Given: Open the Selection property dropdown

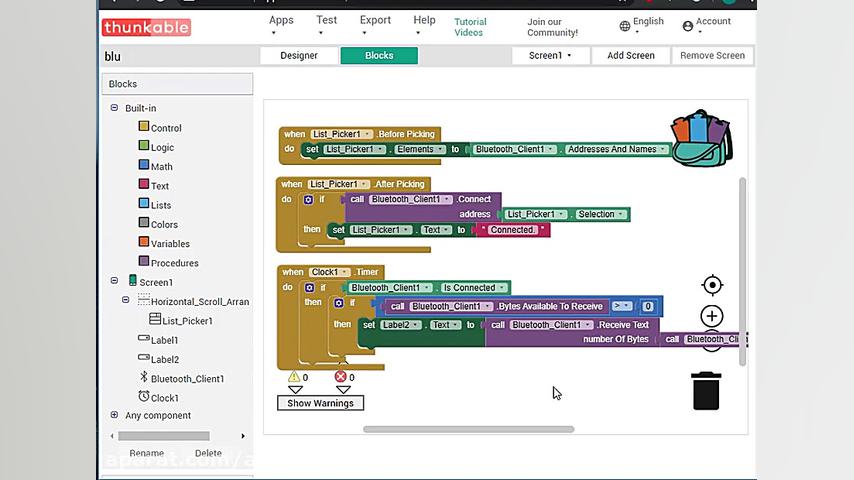Looking at the screenshot, I should tap(600, 214).
